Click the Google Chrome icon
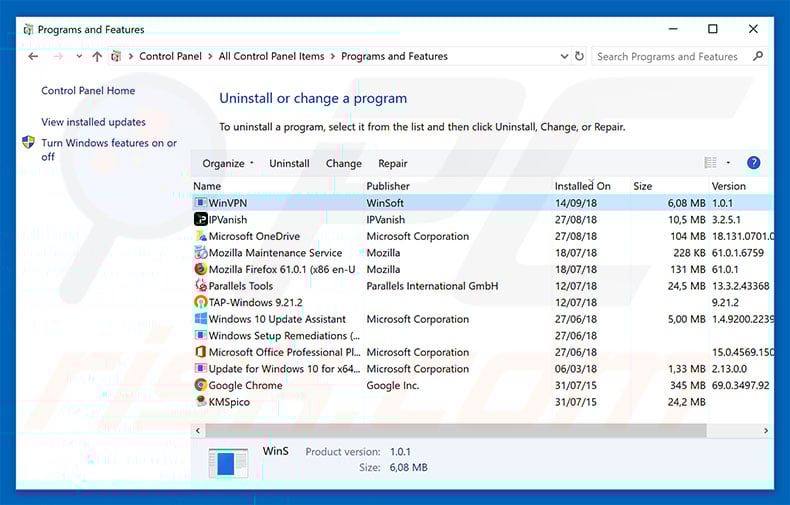 (x=201, y=385)
